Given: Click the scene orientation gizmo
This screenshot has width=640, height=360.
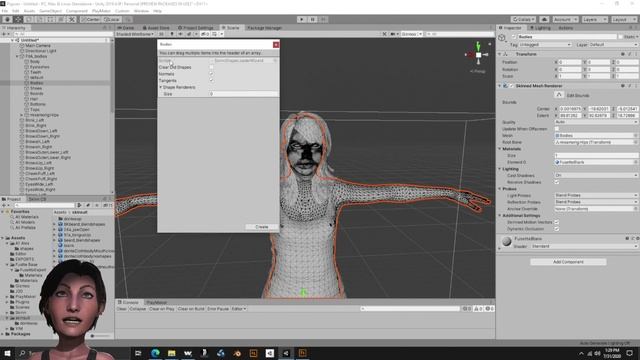Looking at the screenshot, I should 478,55.
